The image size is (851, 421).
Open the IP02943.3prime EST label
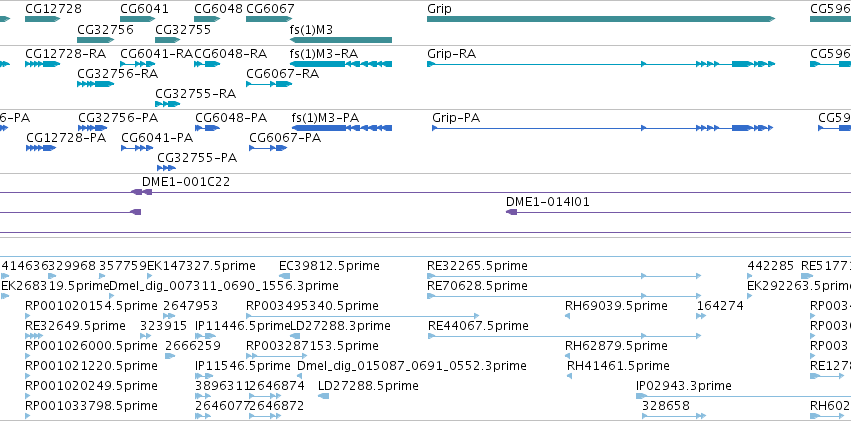[x=684, y=386]
